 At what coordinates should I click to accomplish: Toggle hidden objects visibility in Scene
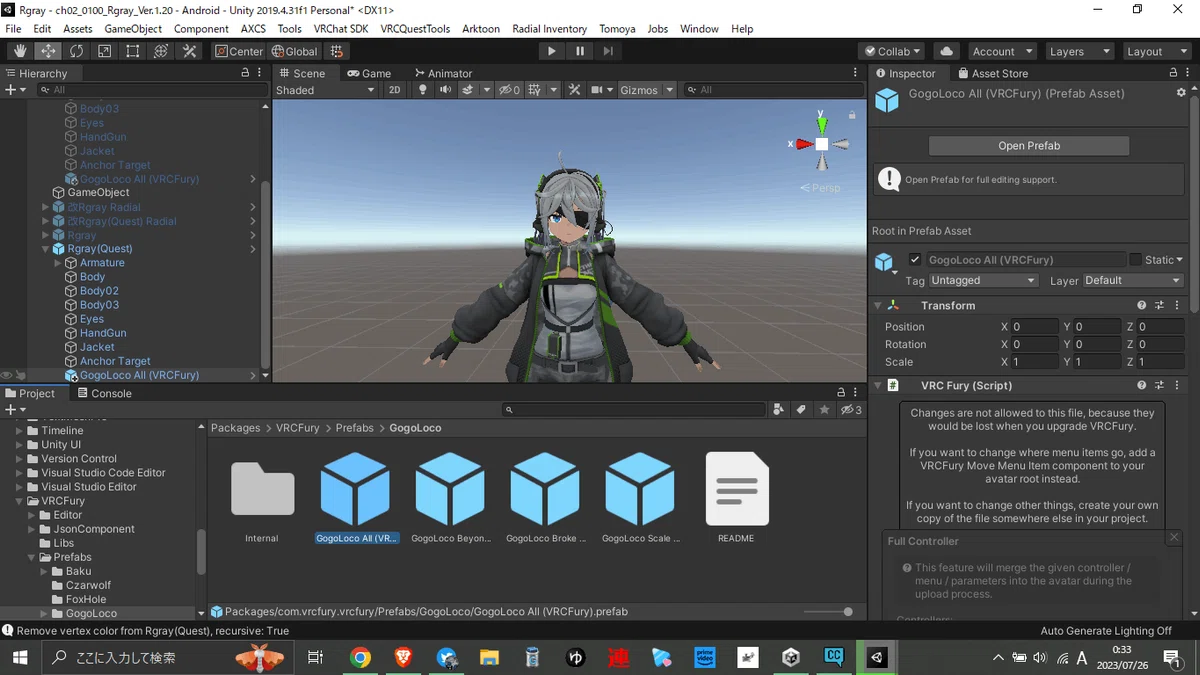click(x=510, y=90)
